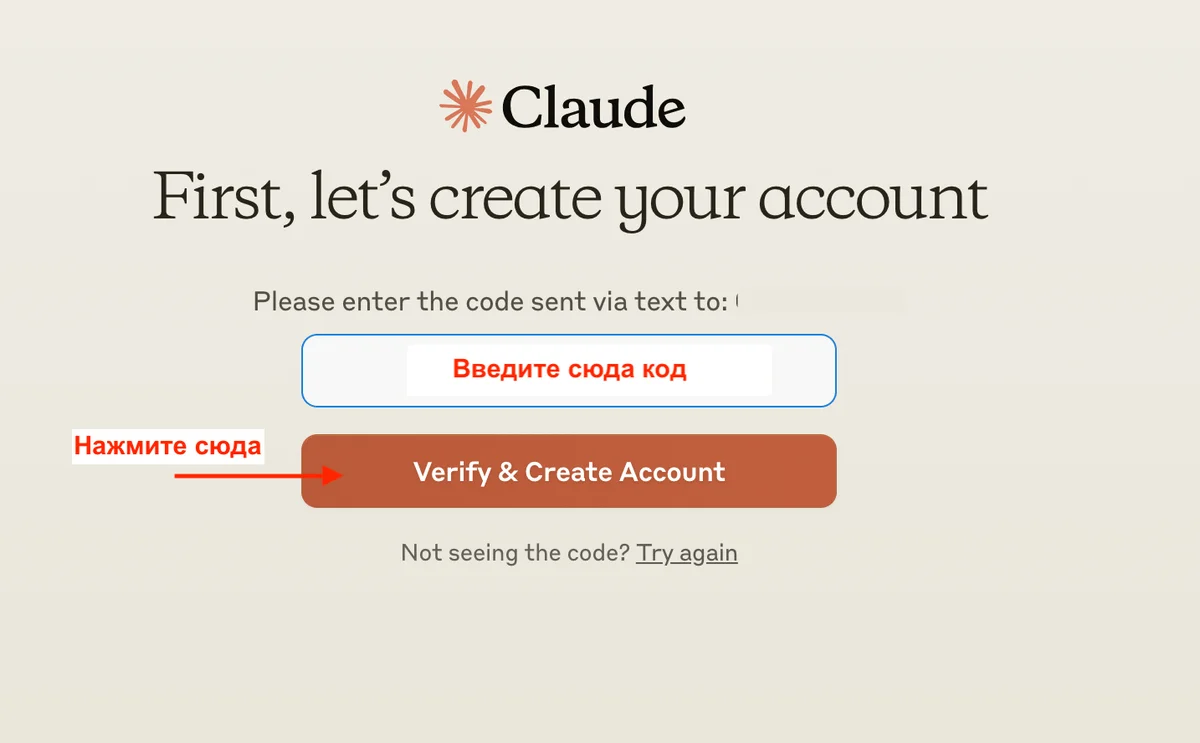Click the Claude wordmark text
This screenshot has width=1200, height=743.
click(593, 106)
